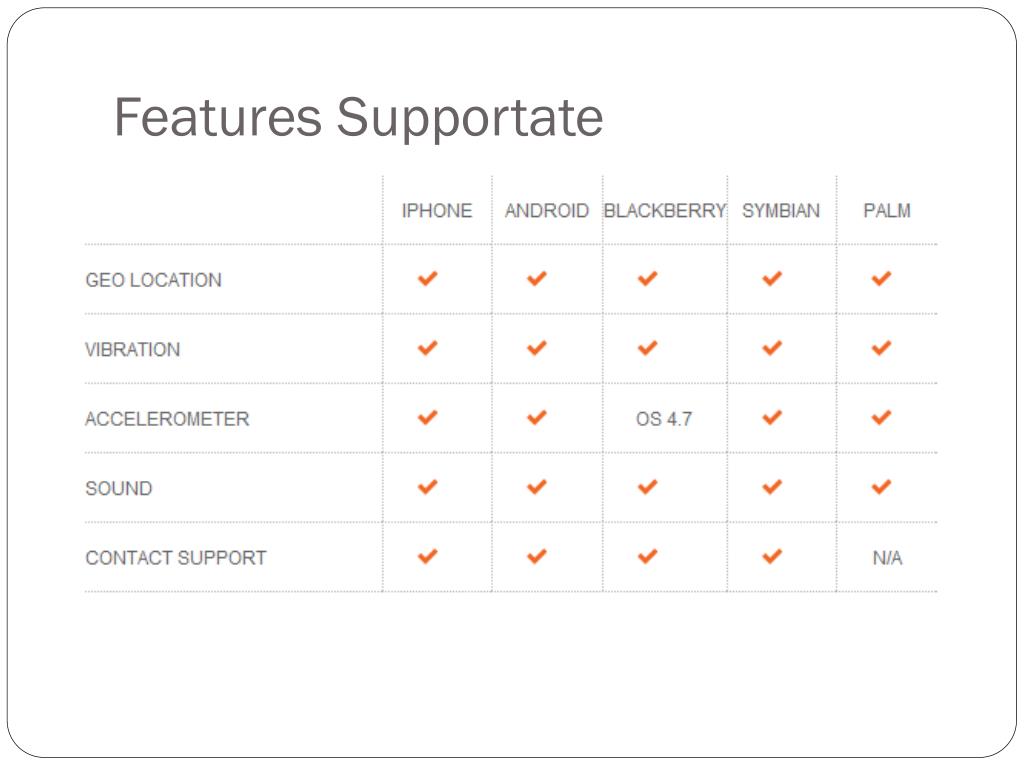Select the PALM column header
The width and height of the screenshot is (1024, 768).
[x=887, y=211]
